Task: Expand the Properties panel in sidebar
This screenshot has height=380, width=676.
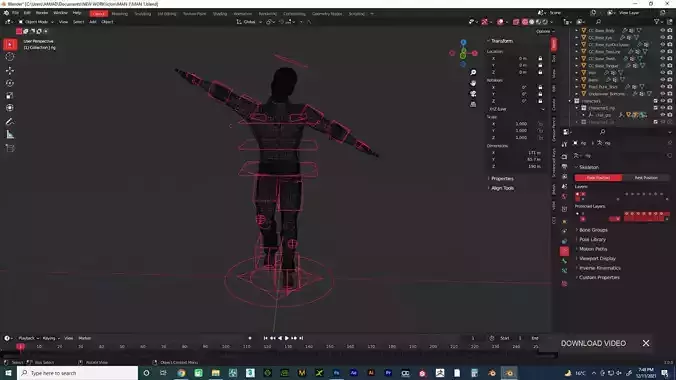Action: [502, 179]
